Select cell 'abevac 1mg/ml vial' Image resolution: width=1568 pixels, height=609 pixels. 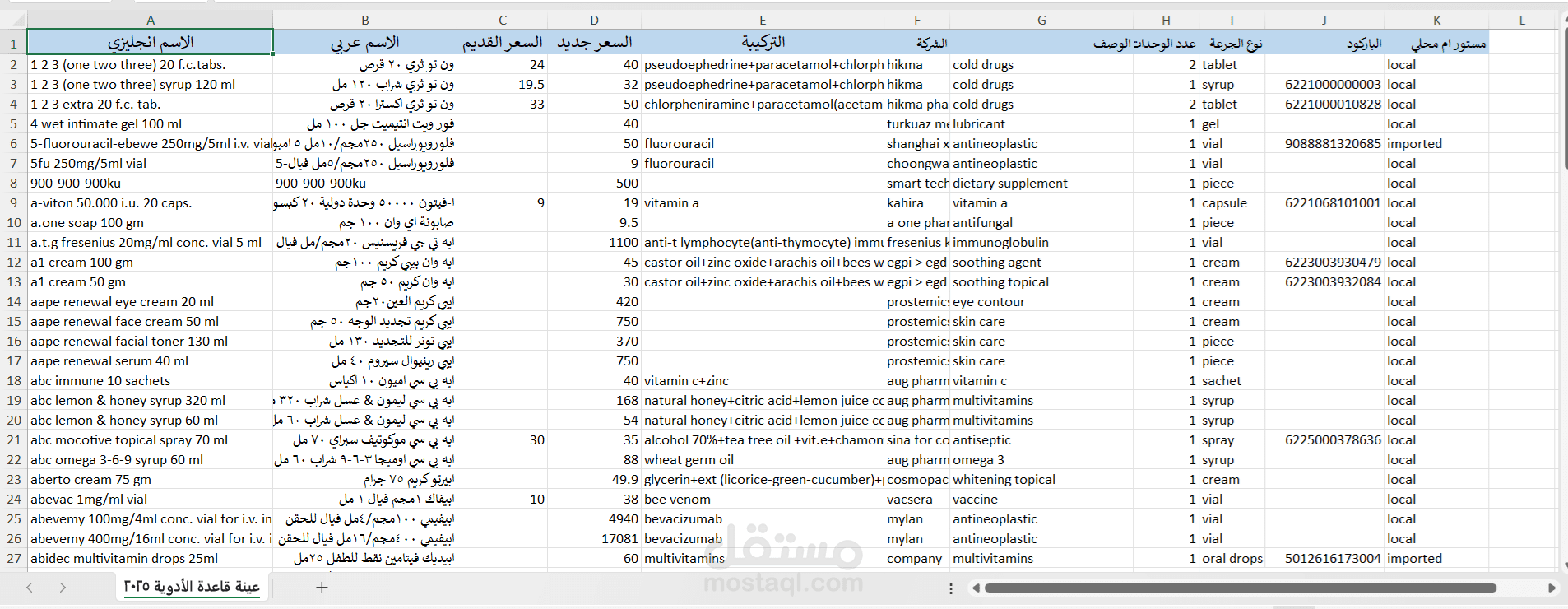(x=151, y=499)
